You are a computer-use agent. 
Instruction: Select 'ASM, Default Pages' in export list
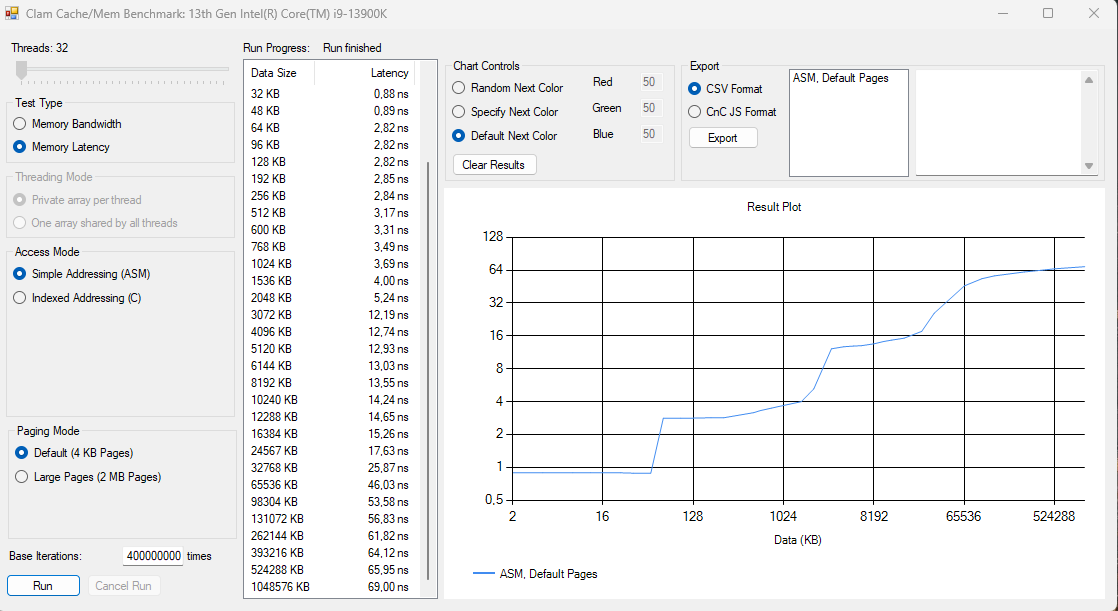click(841, 78)
